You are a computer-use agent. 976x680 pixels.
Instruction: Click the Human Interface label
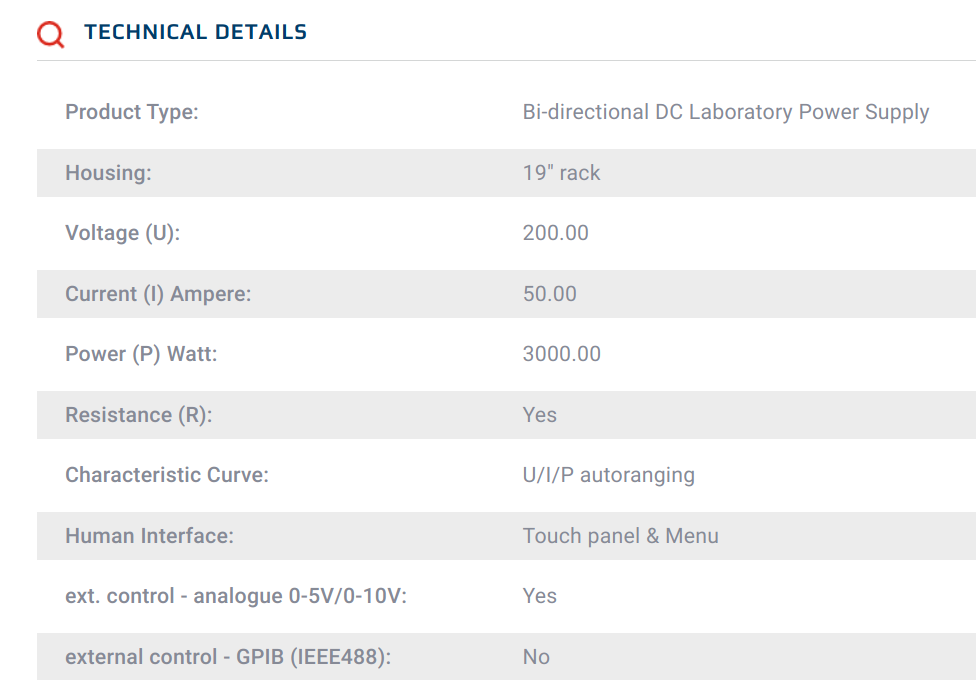coord(149,536)
